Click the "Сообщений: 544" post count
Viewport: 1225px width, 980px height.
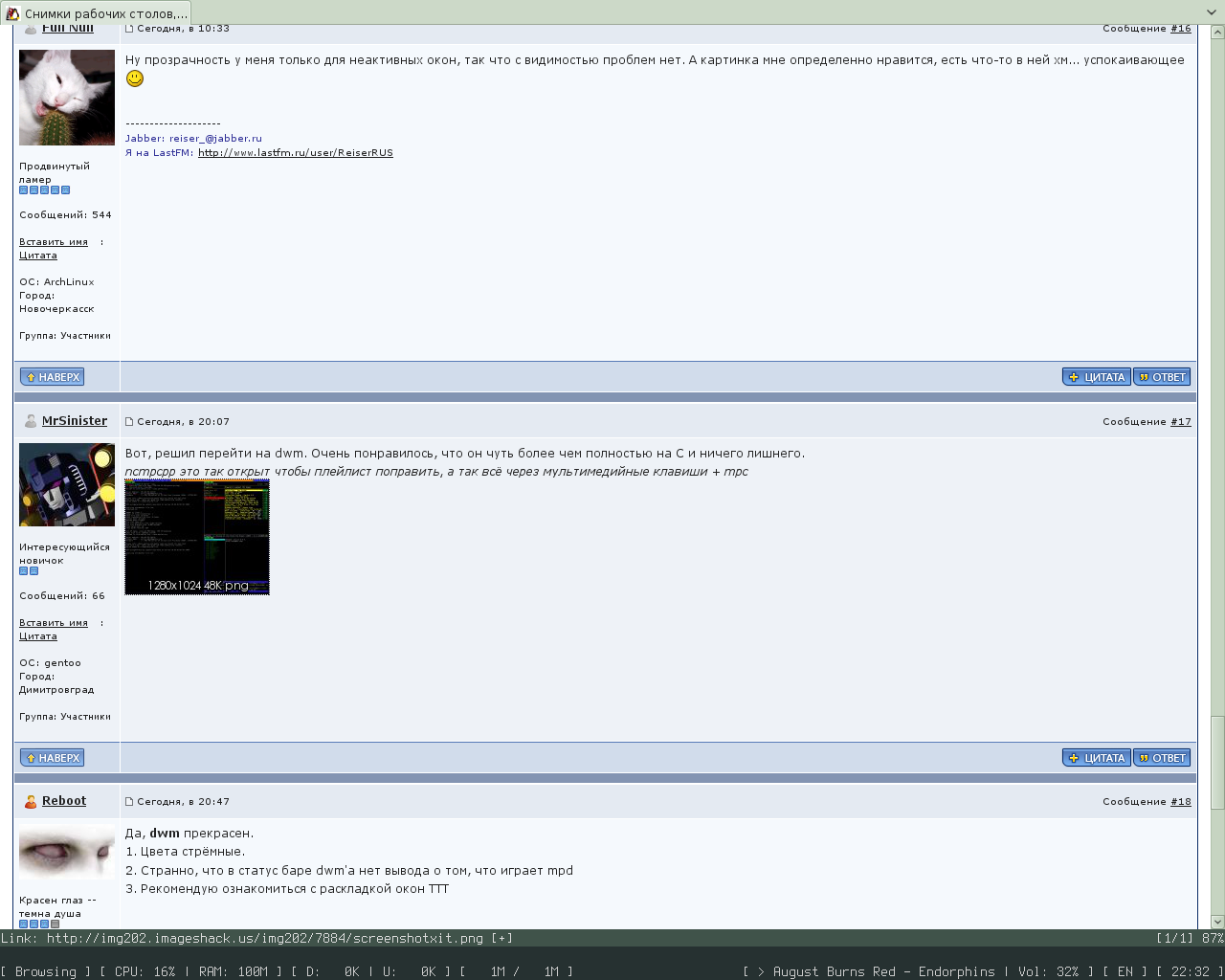(x=65, y=215)
